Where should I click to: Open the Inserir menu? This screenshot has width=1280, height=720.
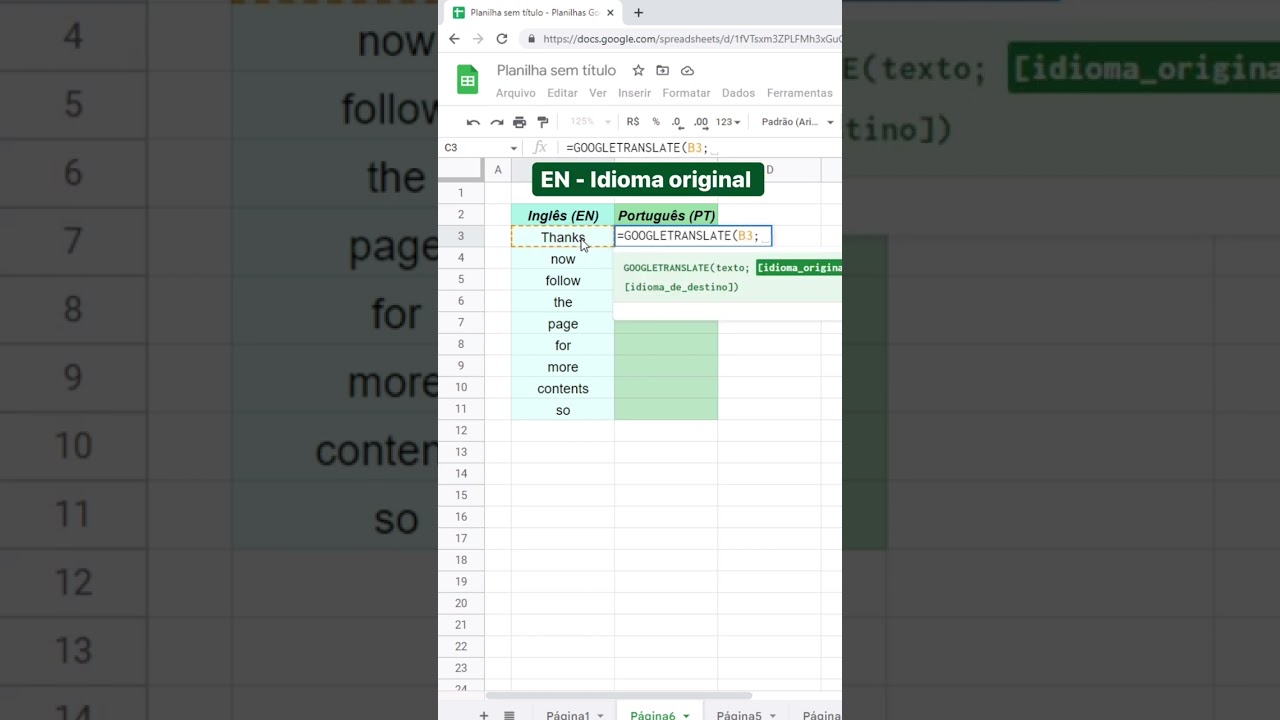click(634, 93)
